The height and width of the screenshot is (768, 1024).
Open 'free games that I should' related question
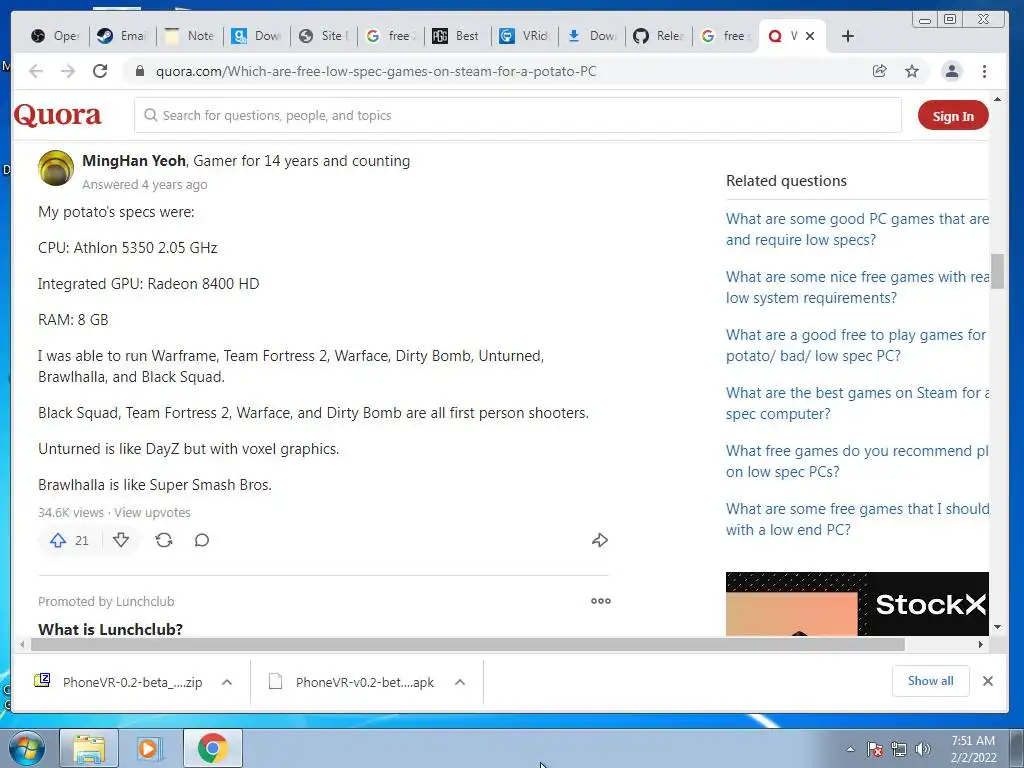coord(857,519)
